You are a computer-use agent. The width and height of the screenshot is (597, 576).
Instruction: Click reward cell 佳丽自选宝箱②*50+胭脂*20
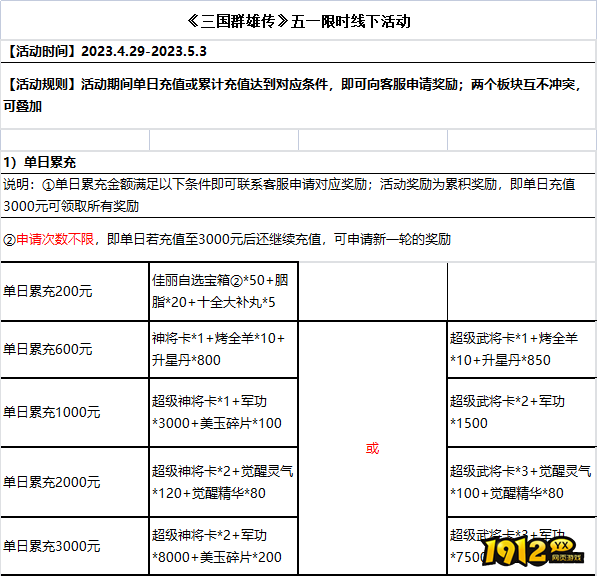223,291
